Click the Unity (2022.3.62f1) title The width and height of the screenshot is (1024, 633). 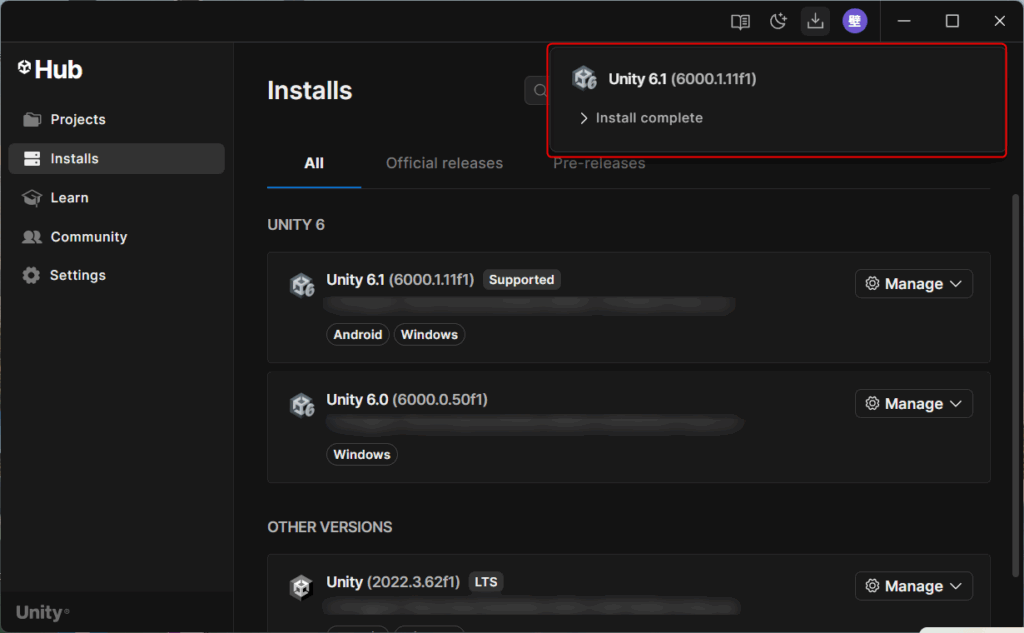pyautogui.click(x=393, y=582)
